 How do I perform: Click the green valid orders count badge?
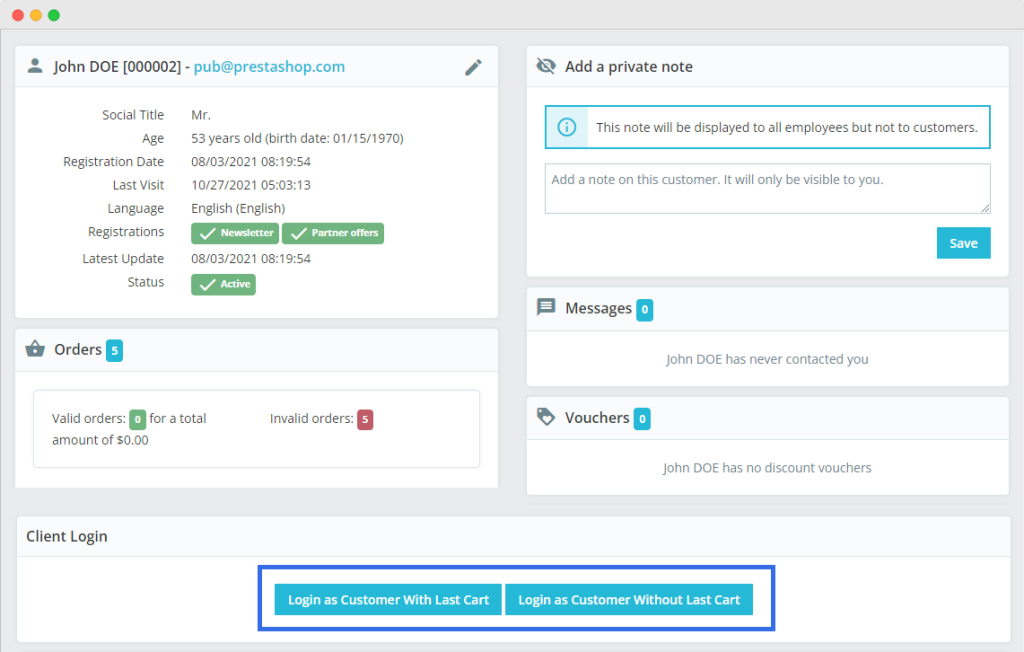point(137,419)
